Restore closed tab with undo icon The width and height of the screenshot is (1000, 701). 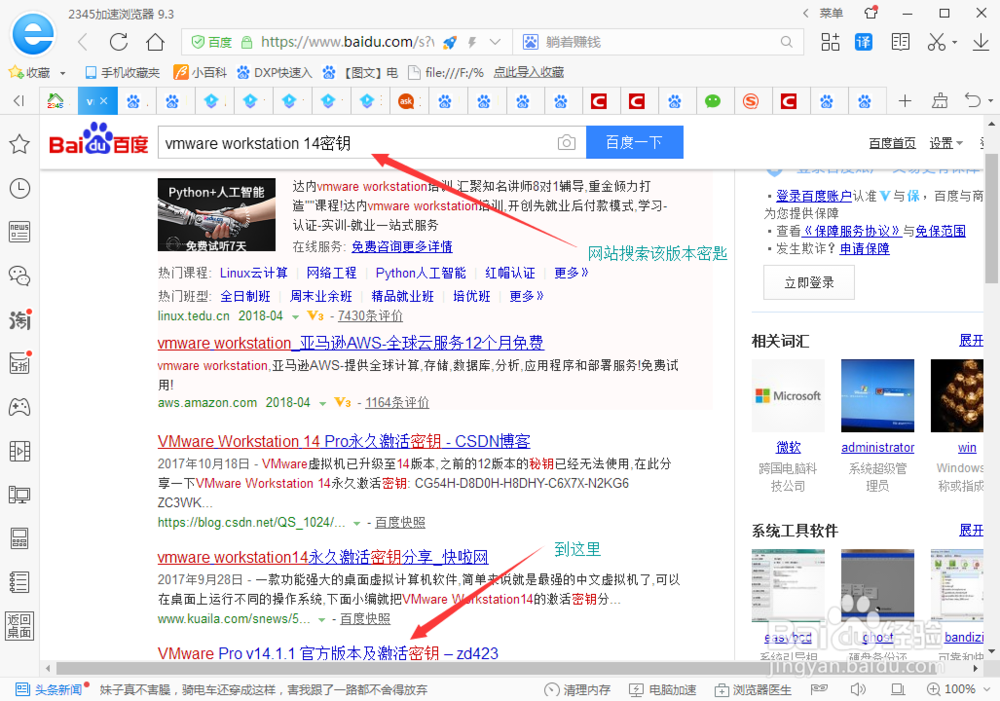(972, 101)
